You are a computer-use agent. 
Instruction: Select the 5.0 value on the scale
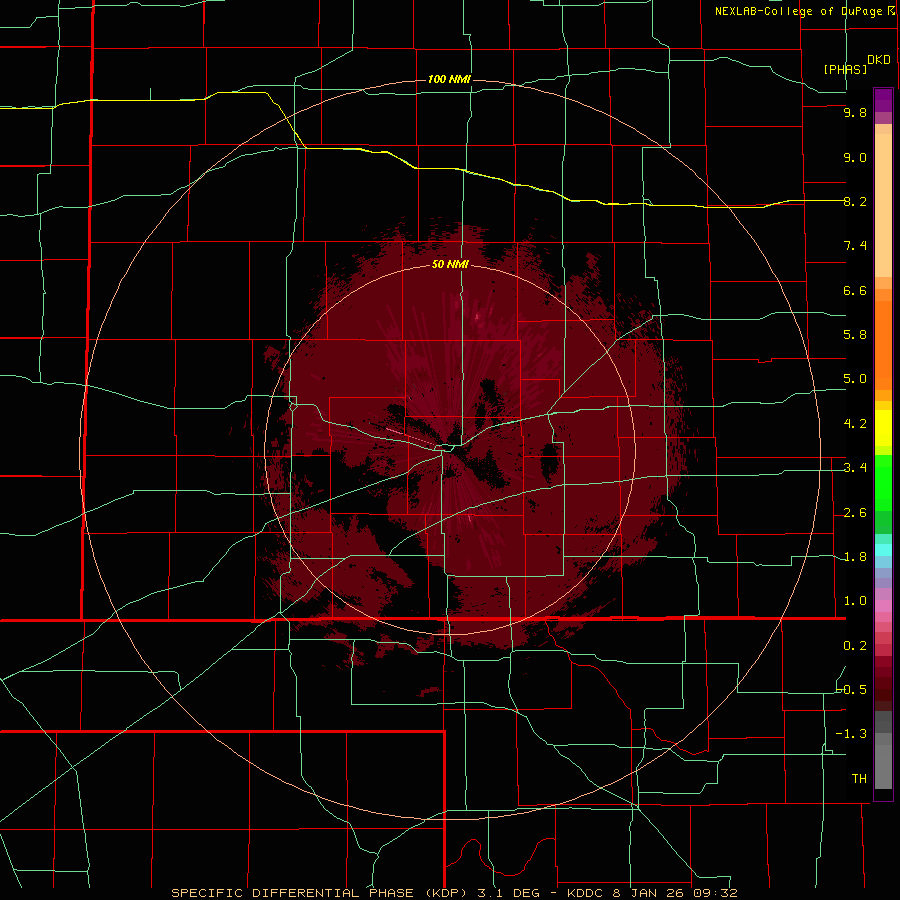[x=855, y=379]
